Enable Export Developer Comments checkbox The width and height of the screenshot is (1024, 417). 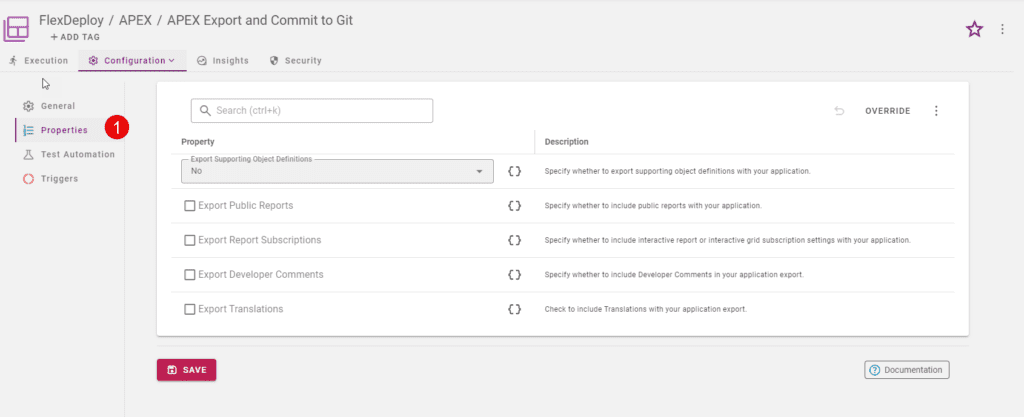pos(189,275)
